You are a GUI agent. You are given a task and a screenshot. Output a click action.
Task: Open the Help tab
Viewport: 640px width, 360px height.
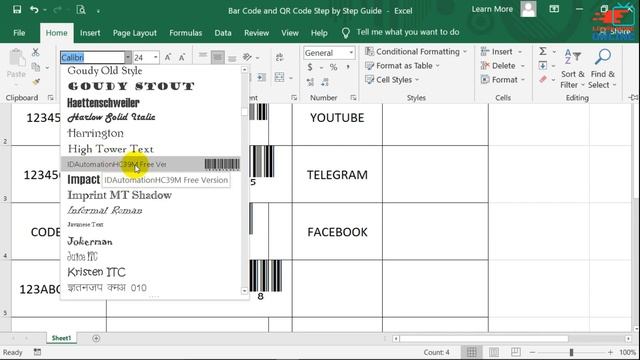tap(319, 33)
